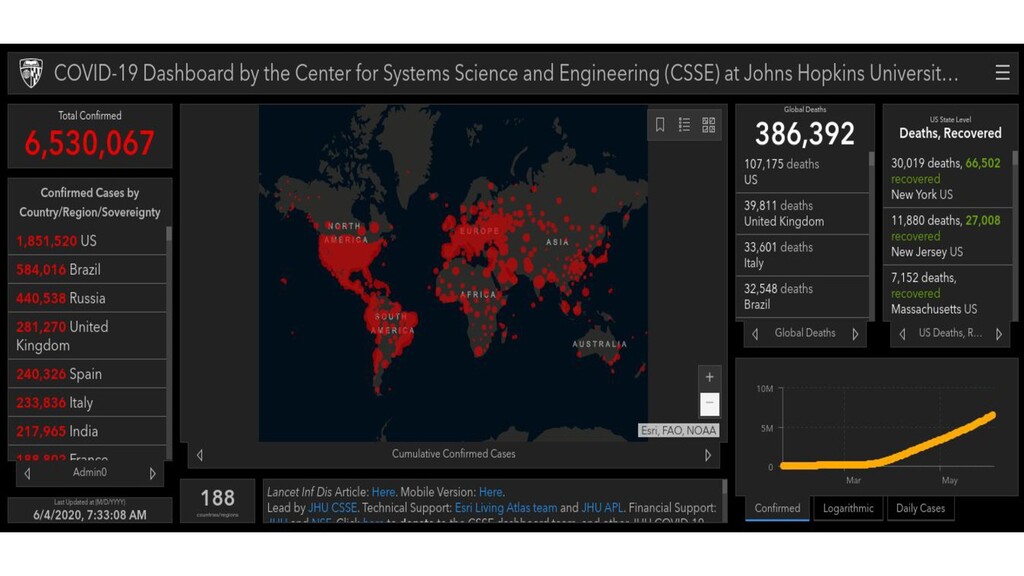Image resolution: width=1024 pixels, height=576 pixels.
Task: Click the Massachusetts US deaths entry
Action: tap(948, 293)
